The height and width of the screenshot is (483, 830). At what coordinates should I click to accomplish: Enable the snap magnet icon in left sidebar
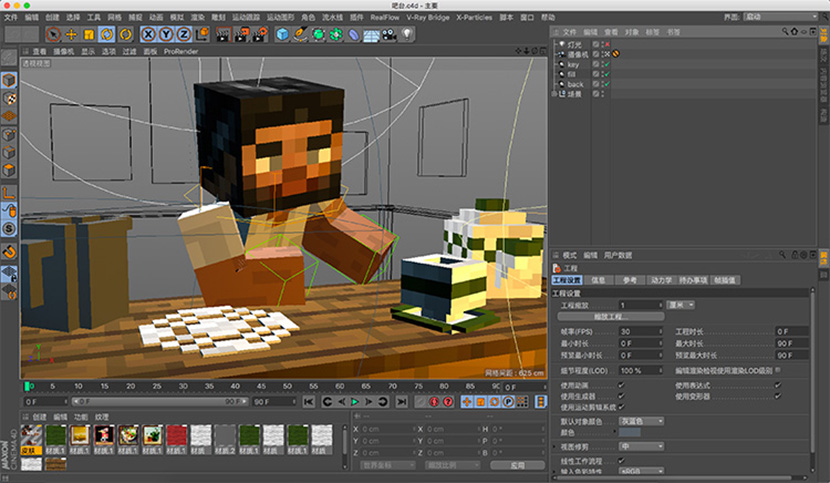pos(9,252)
